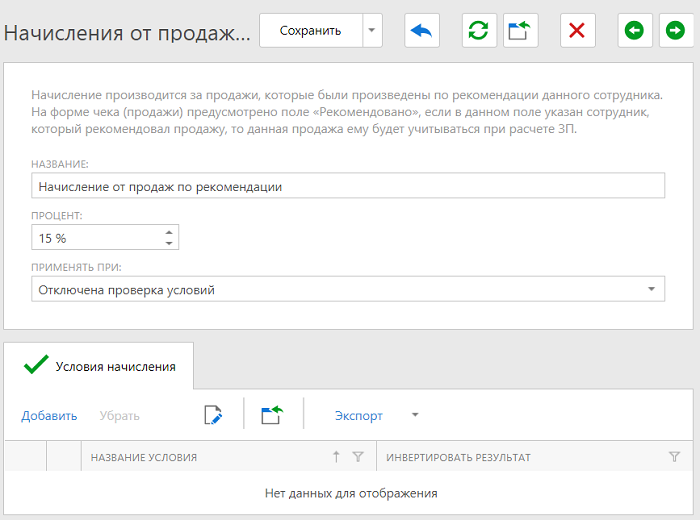
Task: Click the green refresh arrows icon
Action: [x=479, y=30]
